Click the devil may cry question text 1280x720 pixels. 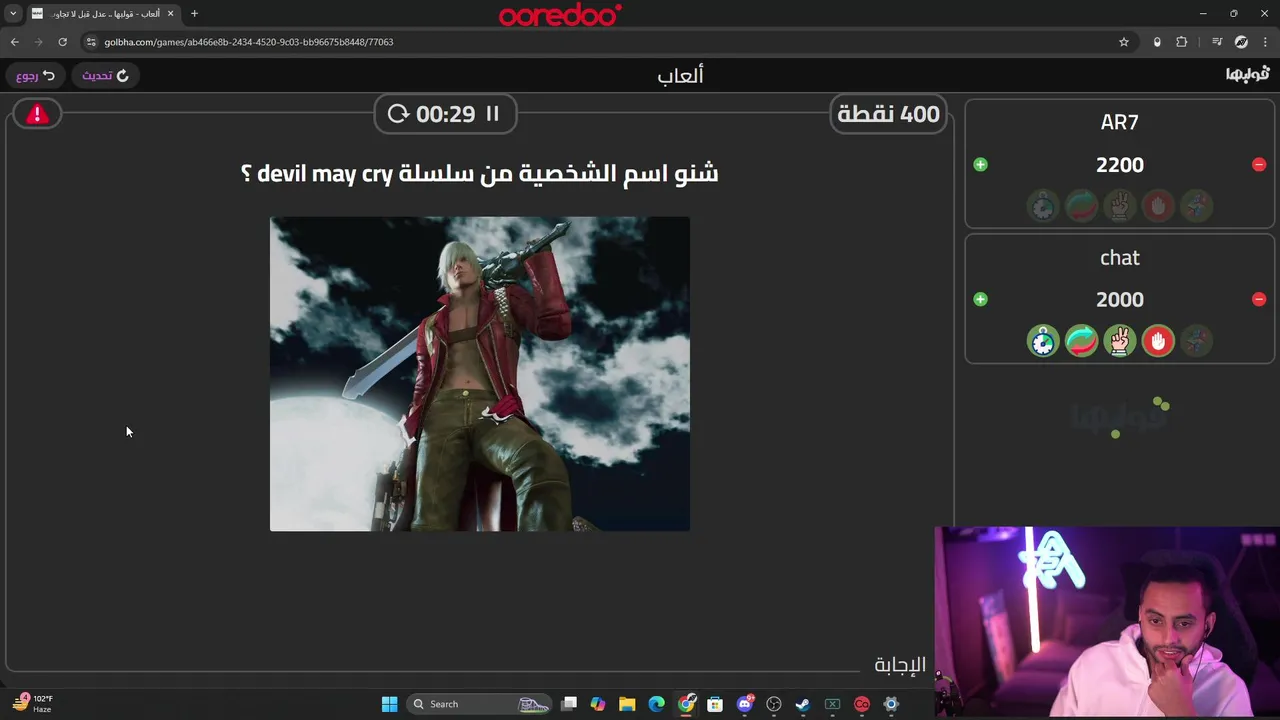point(480,174)
